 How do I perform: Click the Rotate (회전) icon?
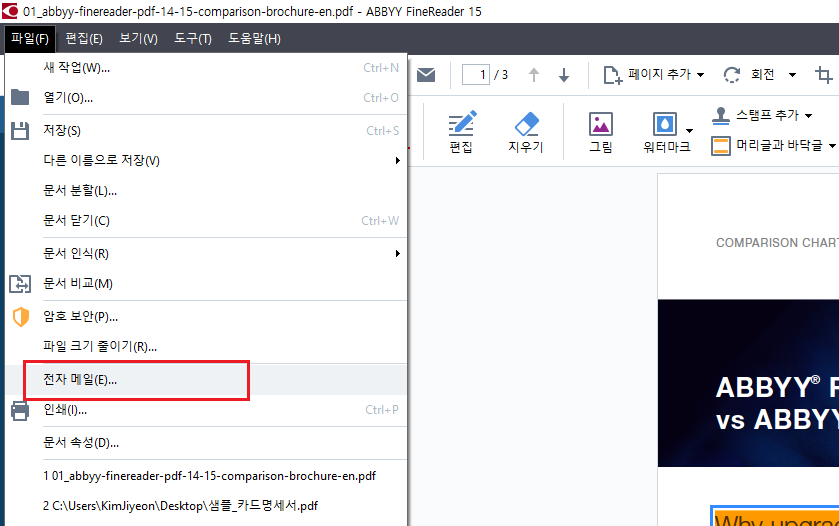tap(732, 75)
